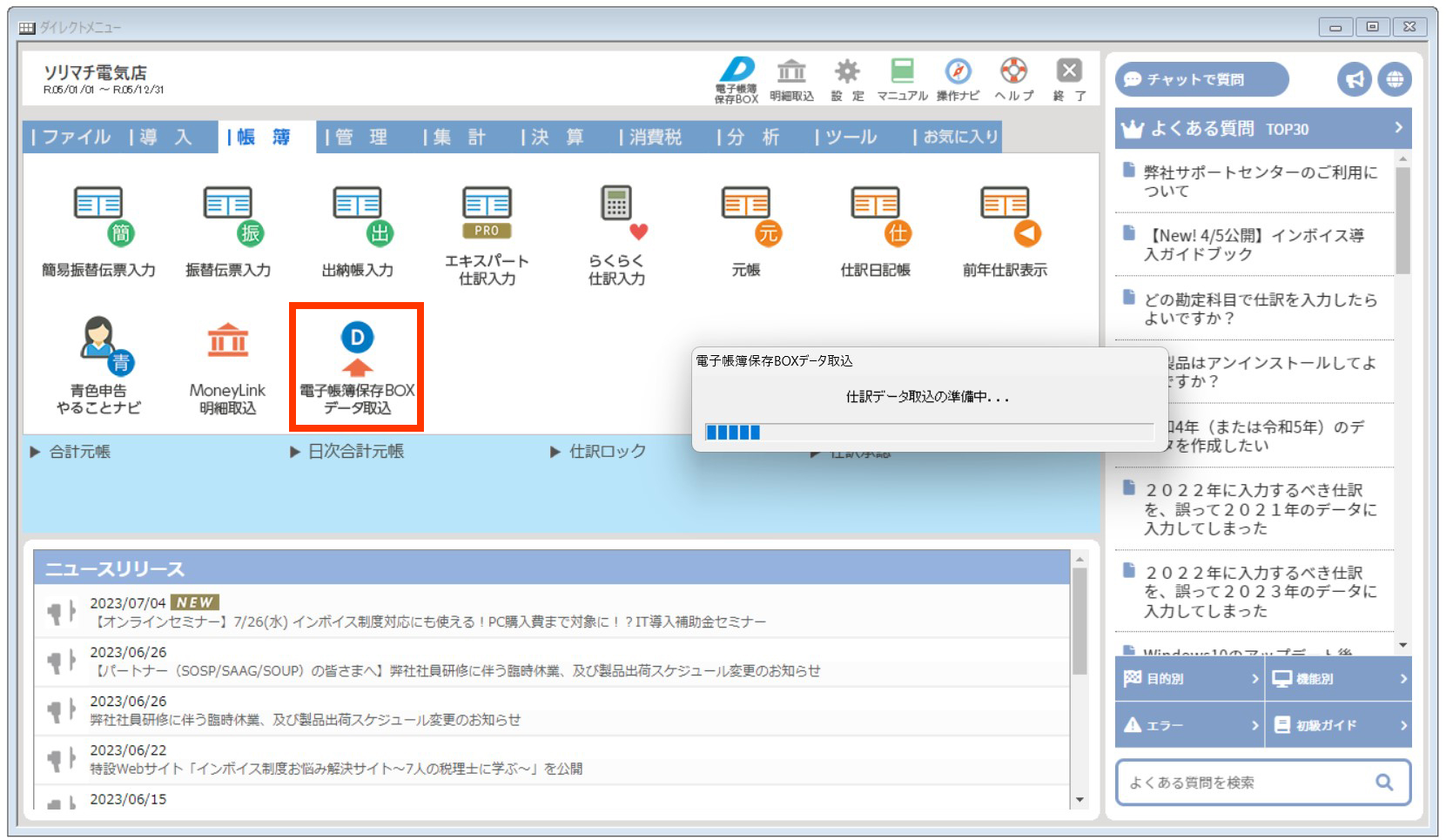1446x840 pixels.
Task: Switch to 消費税 tab
Action: 659,137
